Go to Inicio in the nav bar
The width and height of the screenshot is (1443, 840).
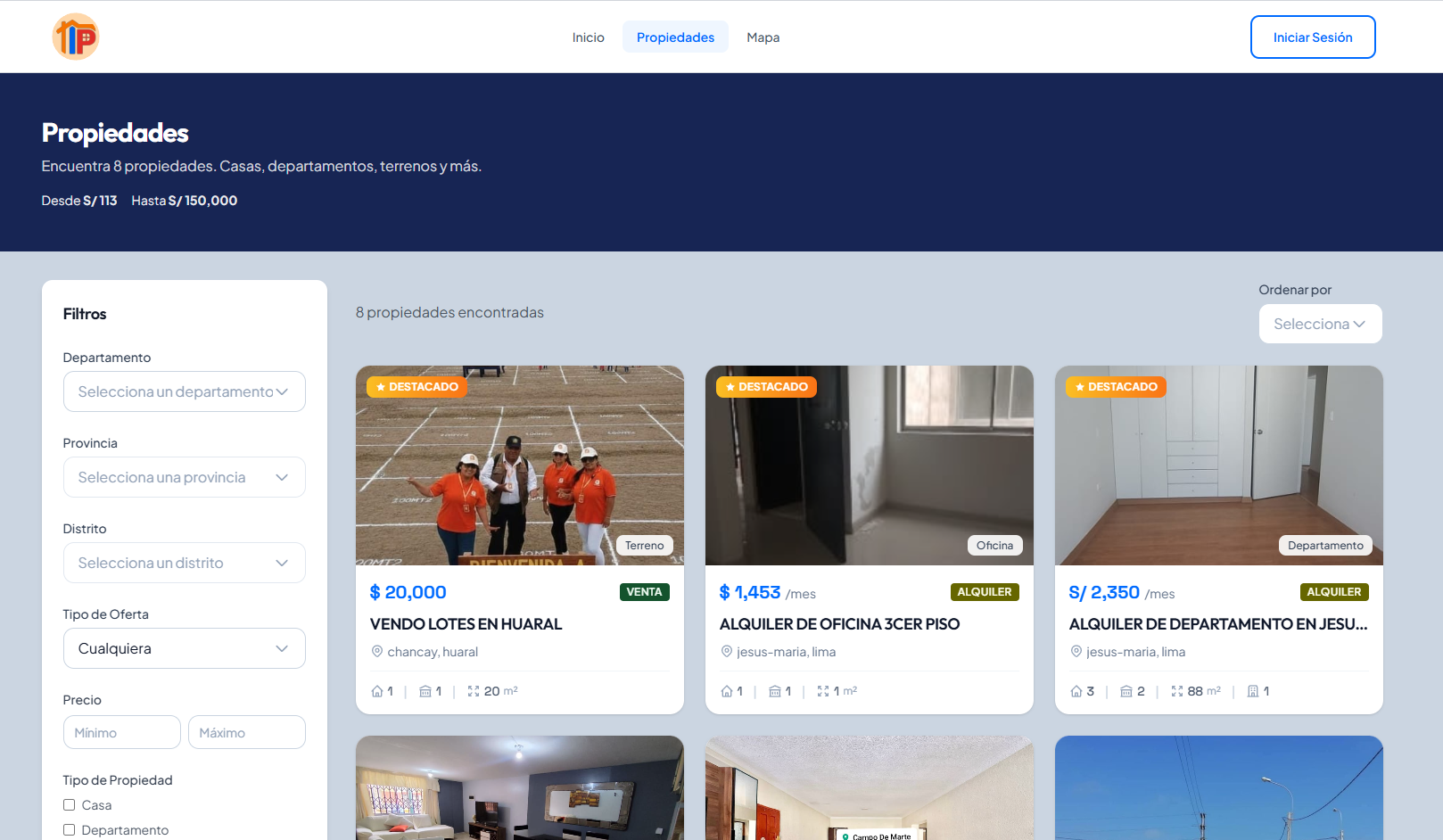coord(589,37)
